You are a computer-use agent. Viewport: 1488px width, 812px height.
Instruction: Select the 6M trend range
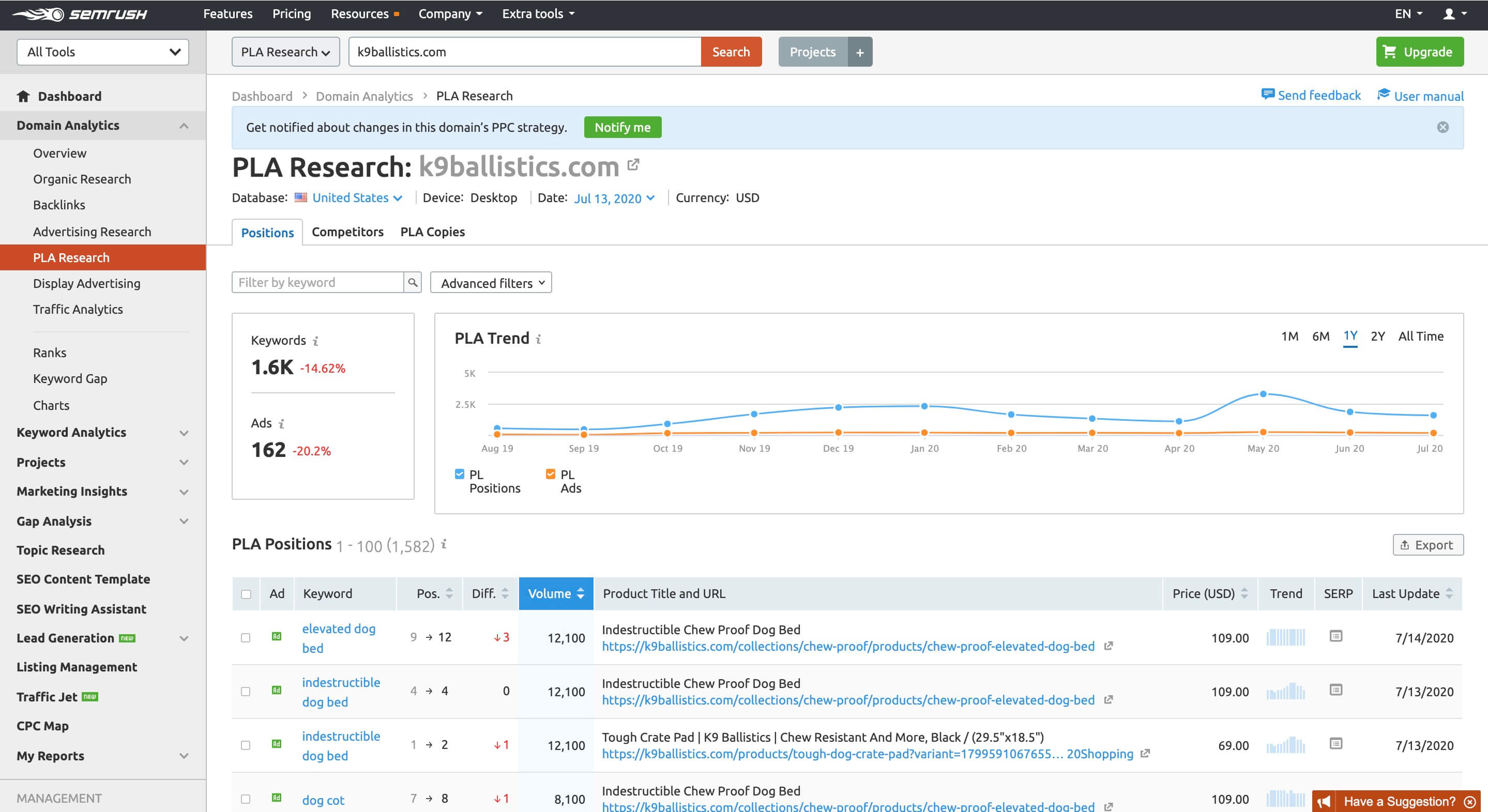(1320, 336)
